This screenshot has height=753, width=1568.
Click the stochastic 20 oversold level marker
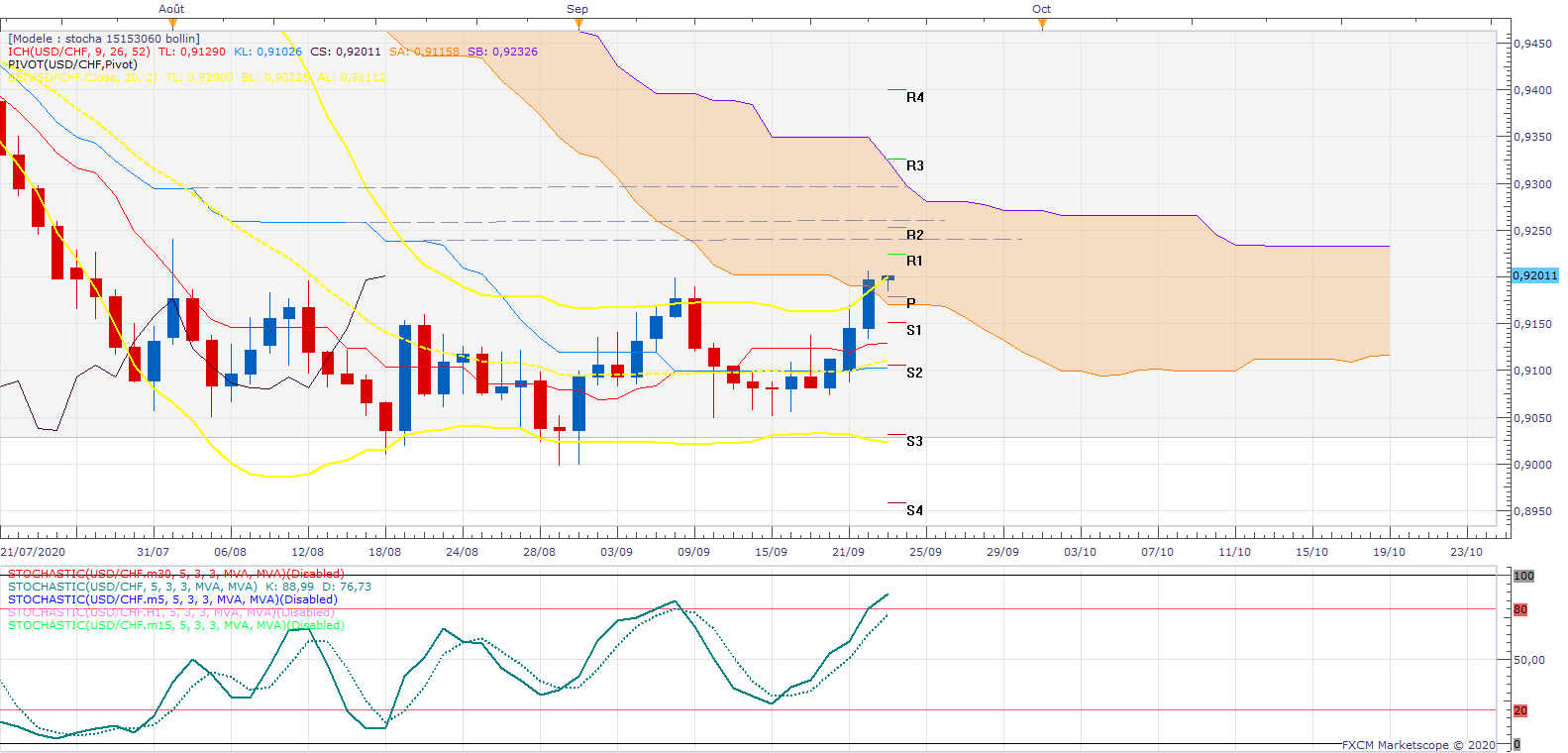(x=1520, y=710)
